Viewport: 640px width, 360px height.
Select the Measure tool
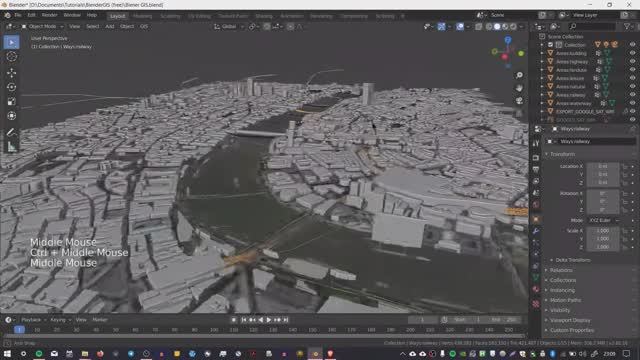[11, 146]
